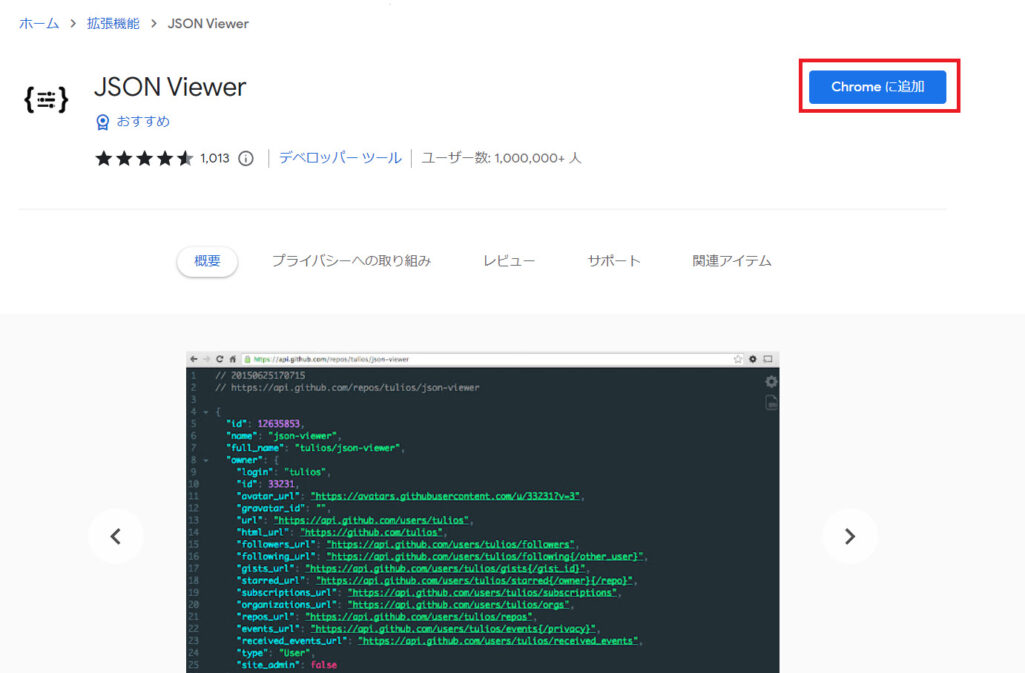
Task: Click the "site_admin" false value
Action: coord(324,665)
